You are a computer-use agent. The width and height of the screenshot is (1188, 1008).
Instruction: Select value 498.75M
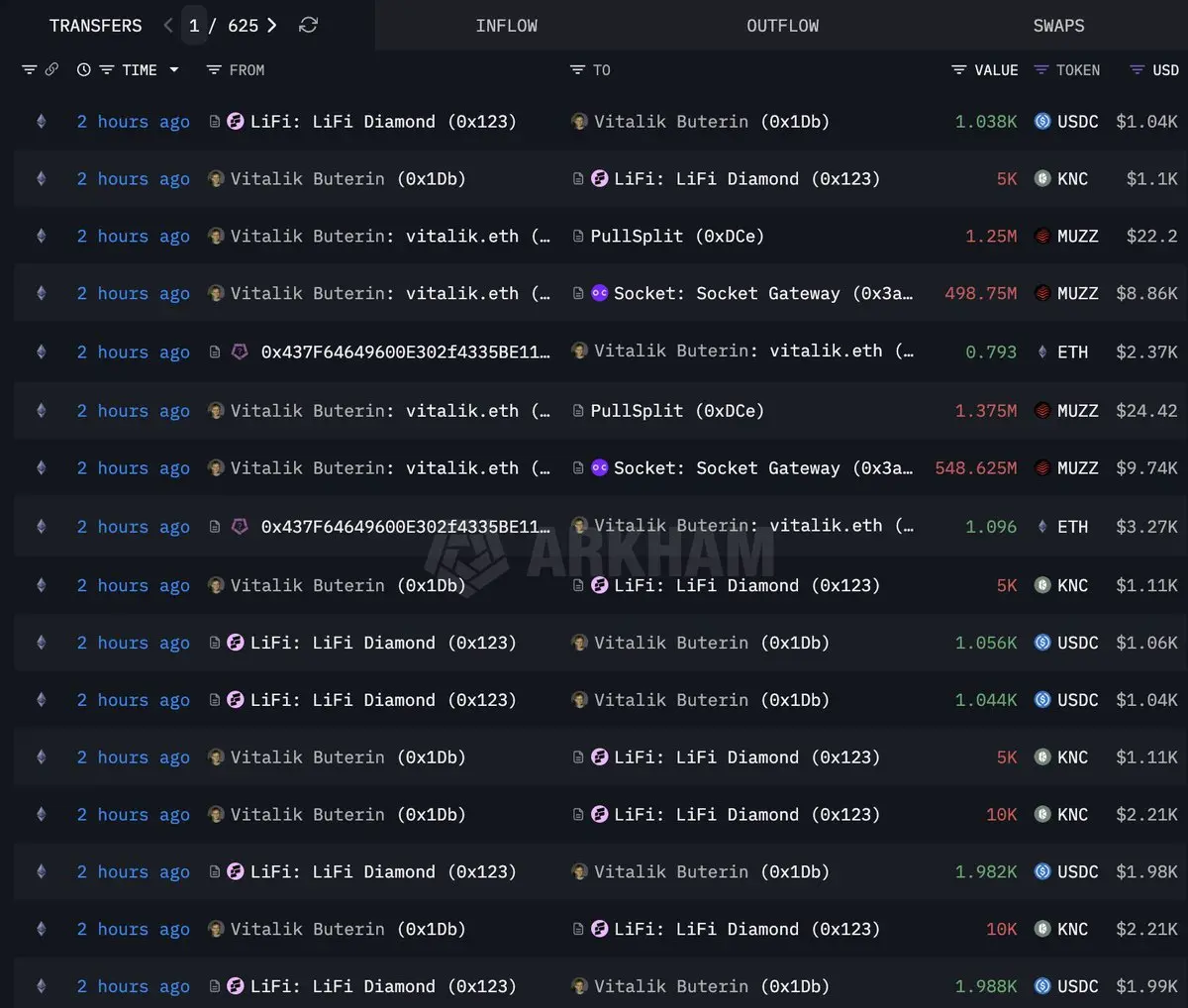coord(980,294)
